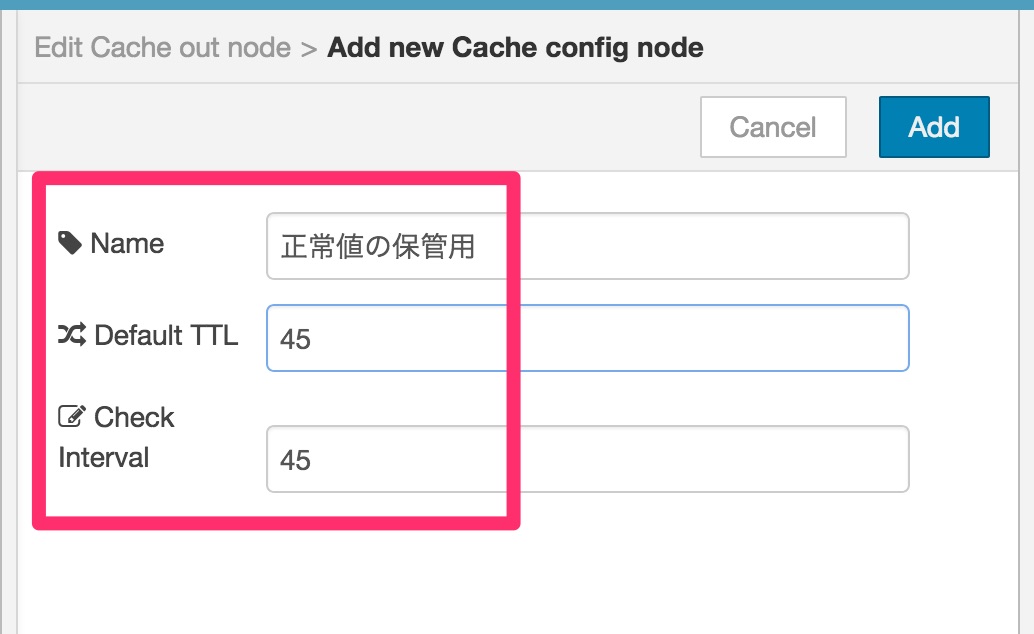Place cursor after 45 in Check Interval
This screenshot has width=1034, height=634.
(x=312, y=460)
